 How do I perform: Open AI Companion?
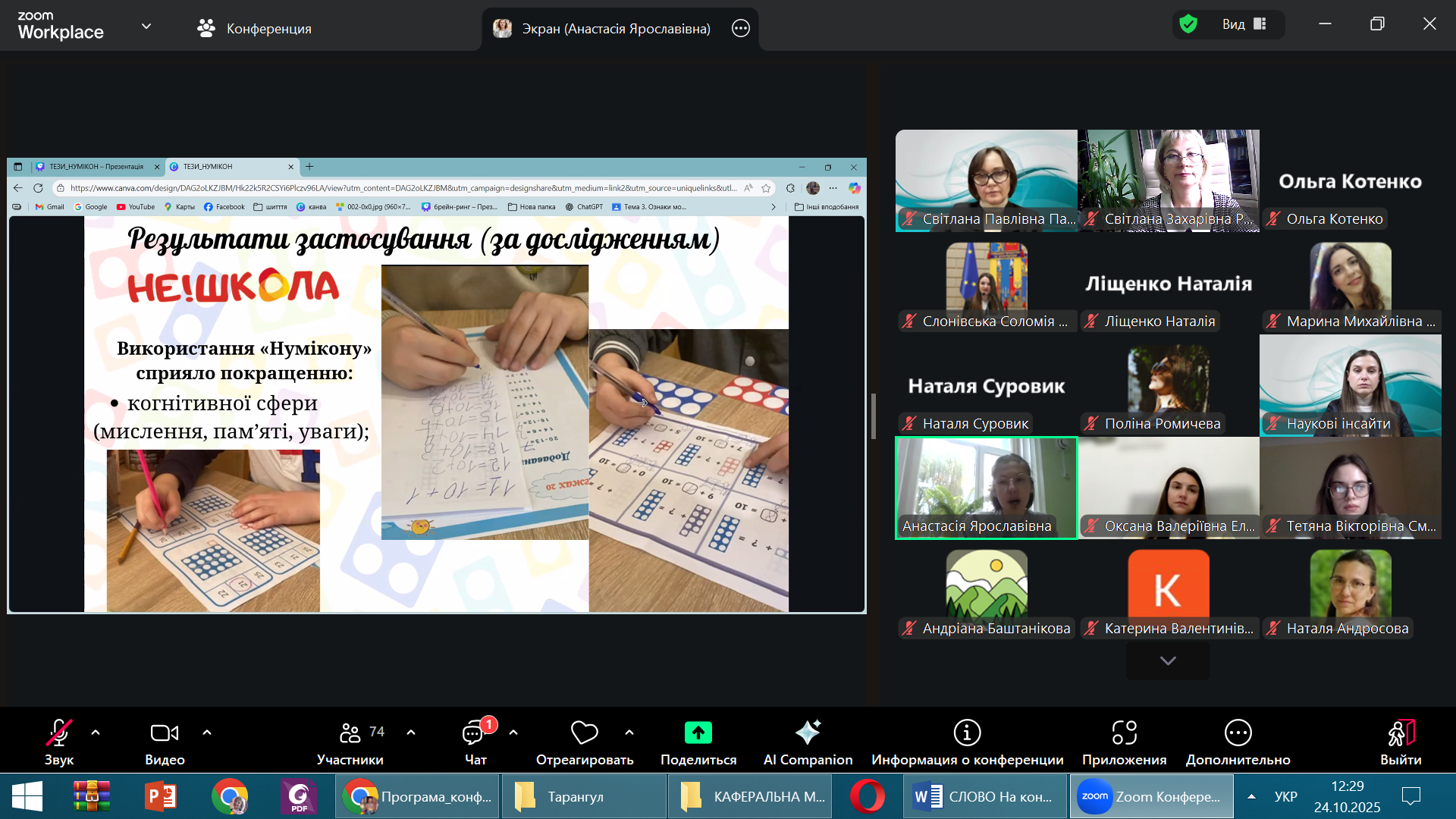[808, 742]
